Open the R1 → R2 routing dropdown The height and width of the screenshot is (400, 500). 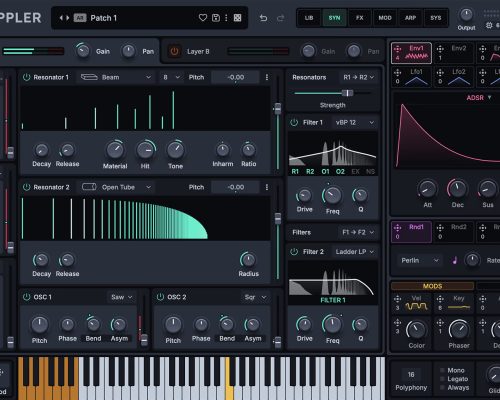pyautogui.click(x=359, y=77)
